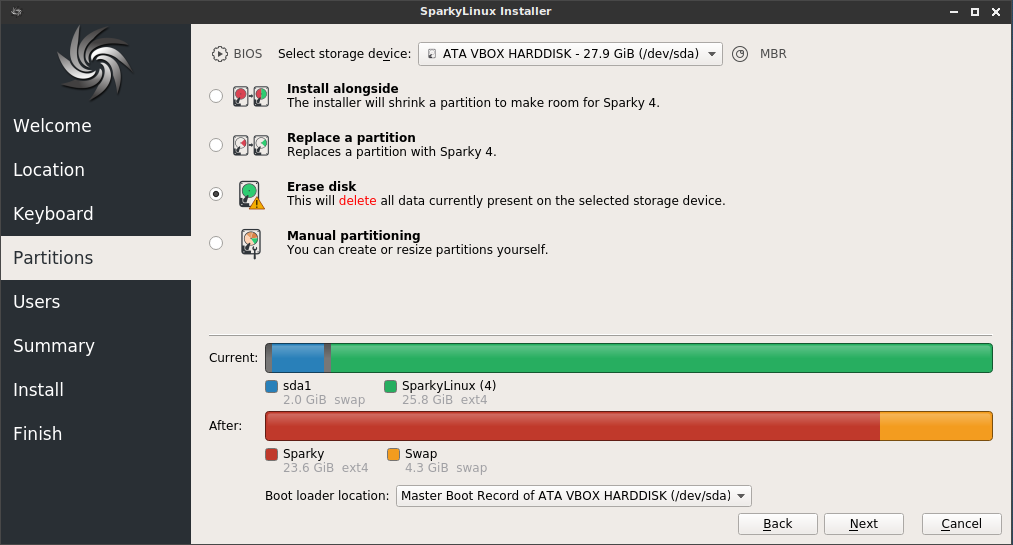
Task: Click the orange Swap color swatch
Action: (x=393, y=454)
